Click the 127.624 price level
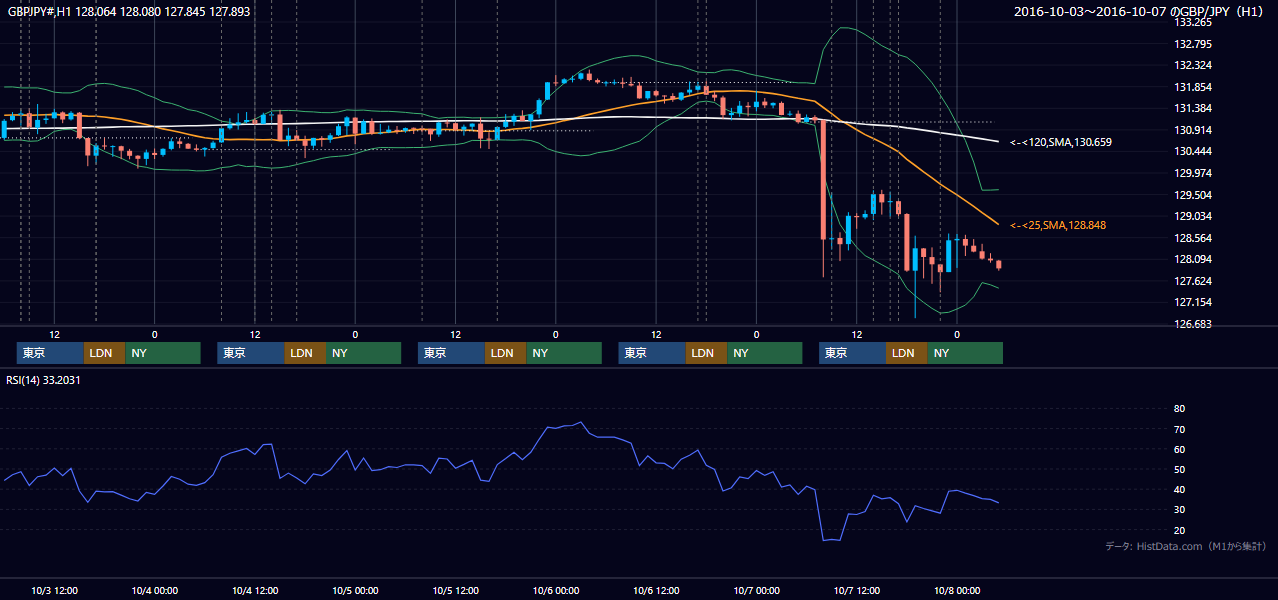The width and height of the screenshot is (1278, 600). (x=1193, y=281)
